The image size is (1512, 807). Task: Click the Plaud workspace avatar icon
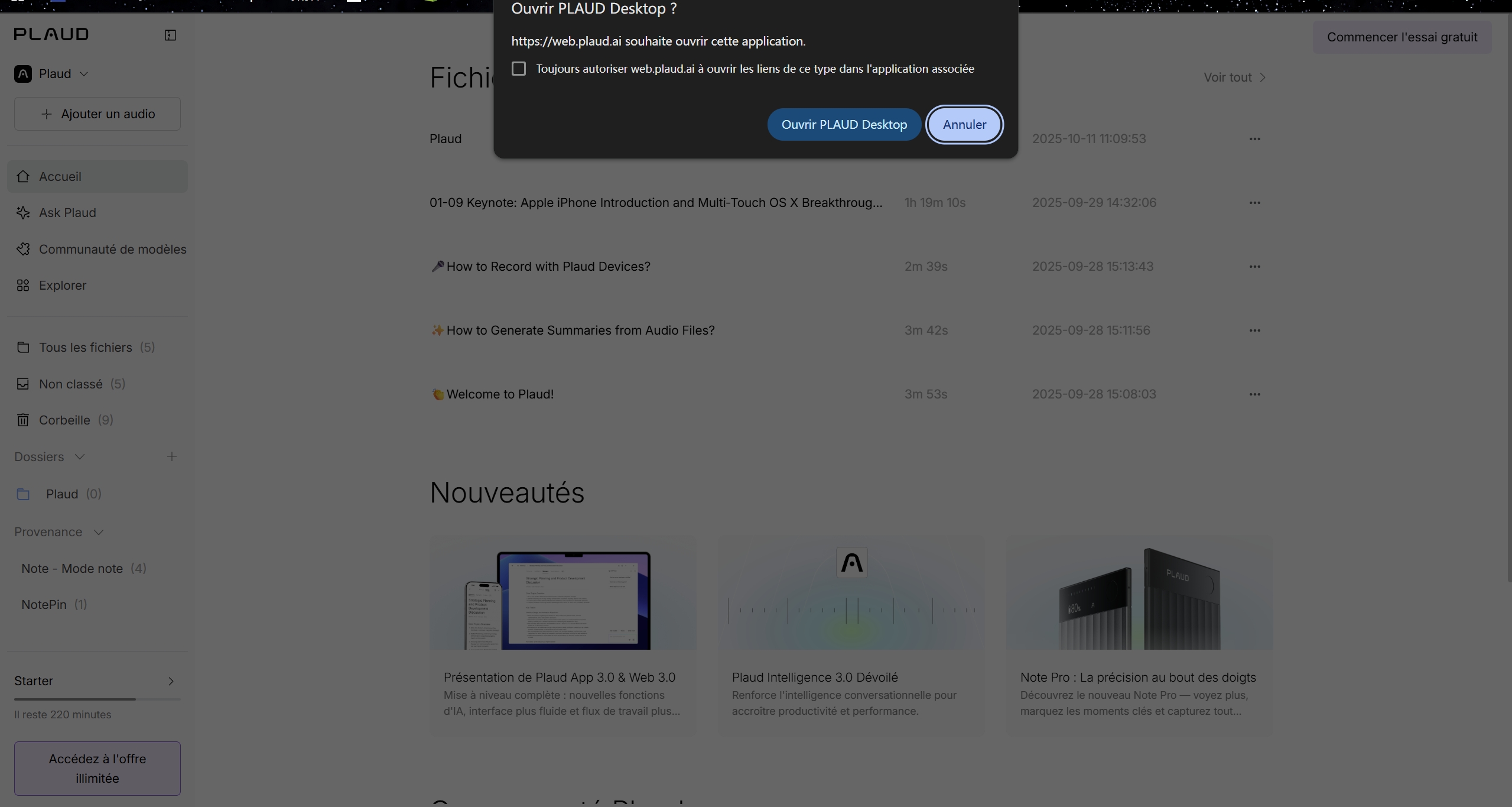[x=23, y=74]
